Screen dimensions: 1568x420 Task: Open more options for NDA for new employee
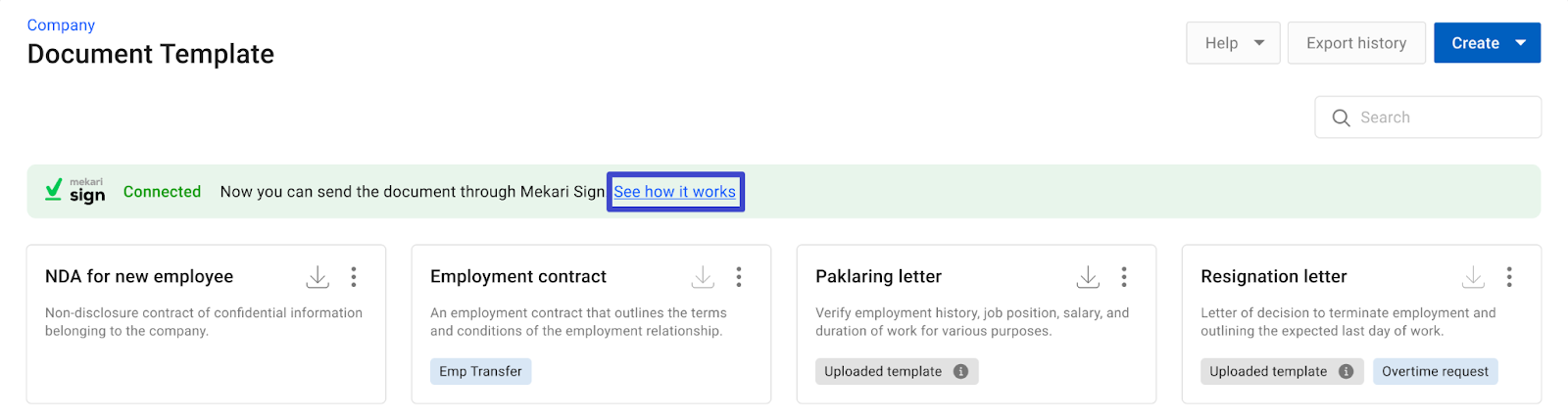click(354, 277)
